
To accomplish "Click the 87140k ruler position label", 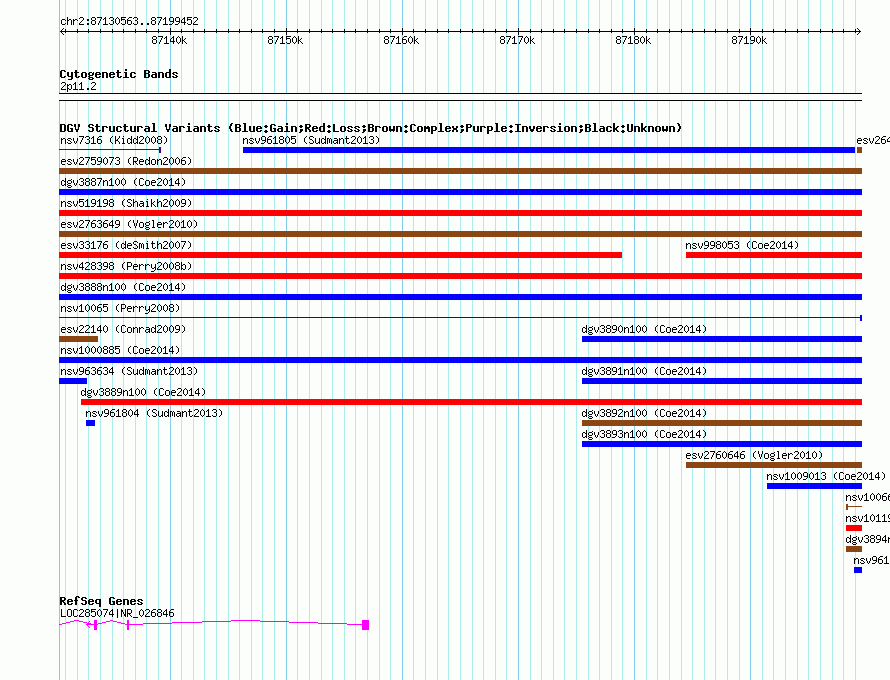I will coord(169,40).
